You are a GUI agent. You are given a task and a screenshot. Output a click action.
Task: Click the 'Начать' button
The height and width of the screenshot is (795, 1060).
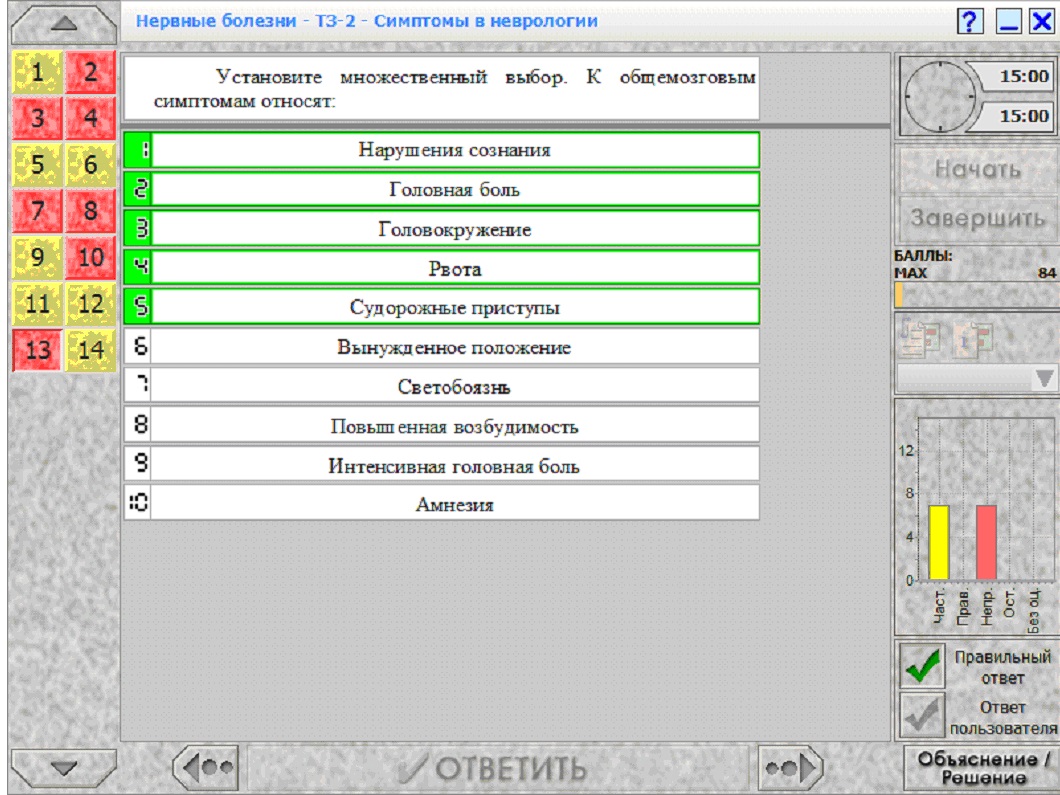click(978, 169)
